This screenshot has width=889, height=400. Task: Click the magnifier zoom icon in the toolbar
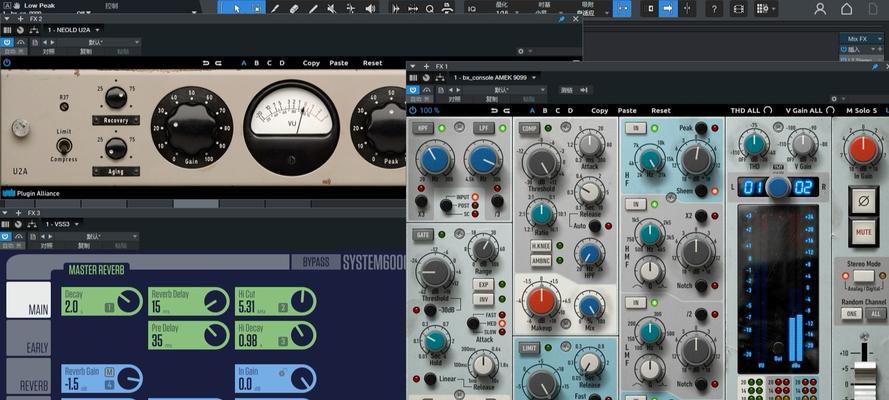pos(430,8)
